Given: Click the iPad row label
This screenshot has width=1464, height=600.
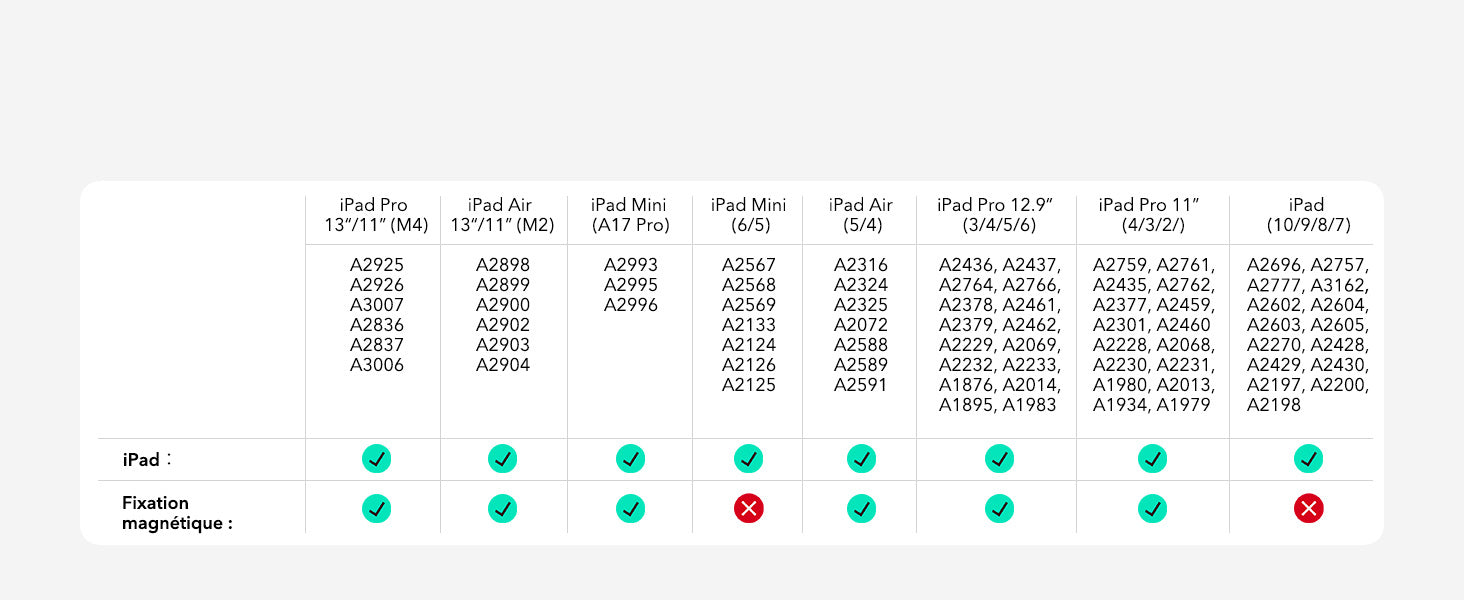Looking at the screenshot, I should coord(142,460).
